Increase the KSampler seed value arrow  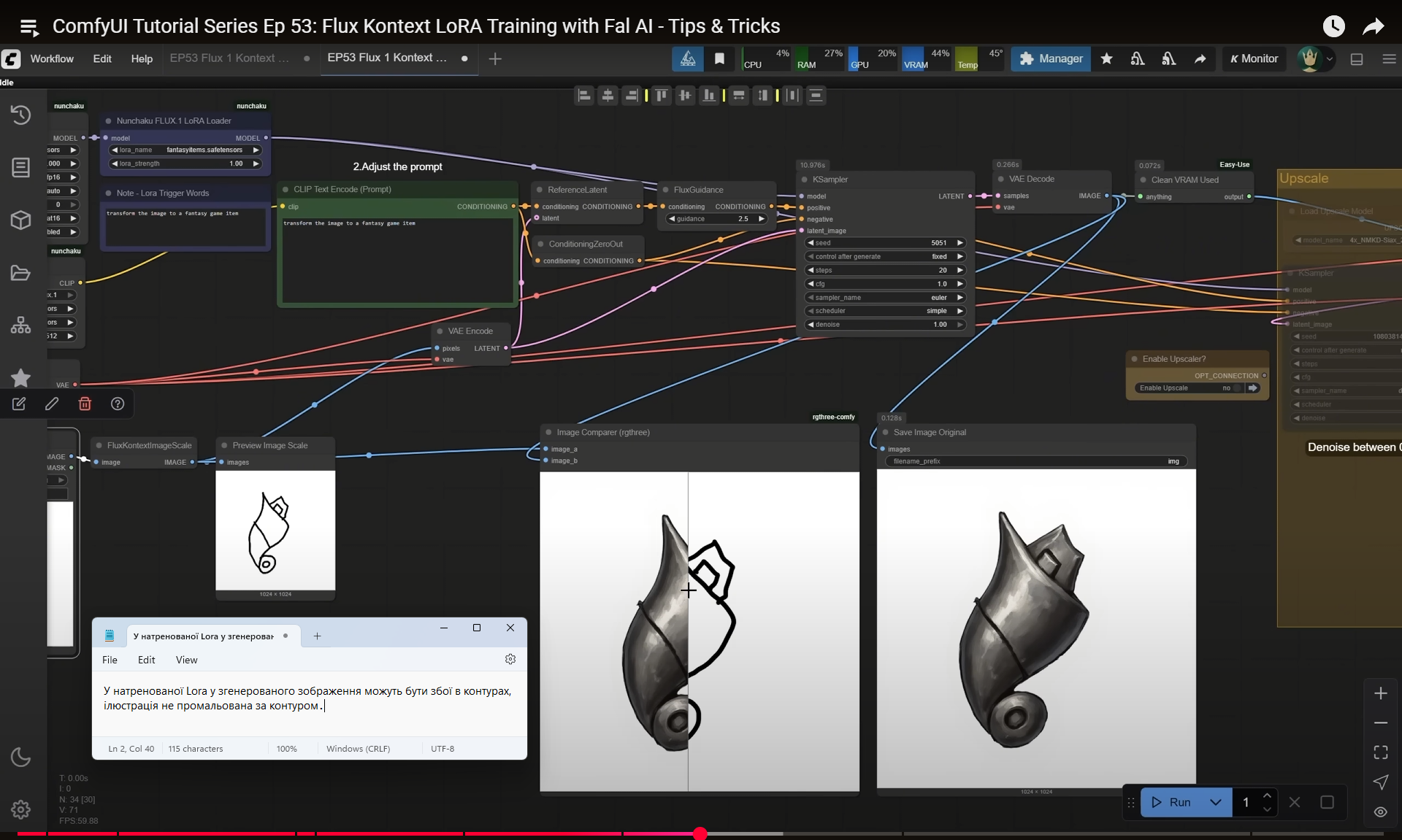pos(960,243)
